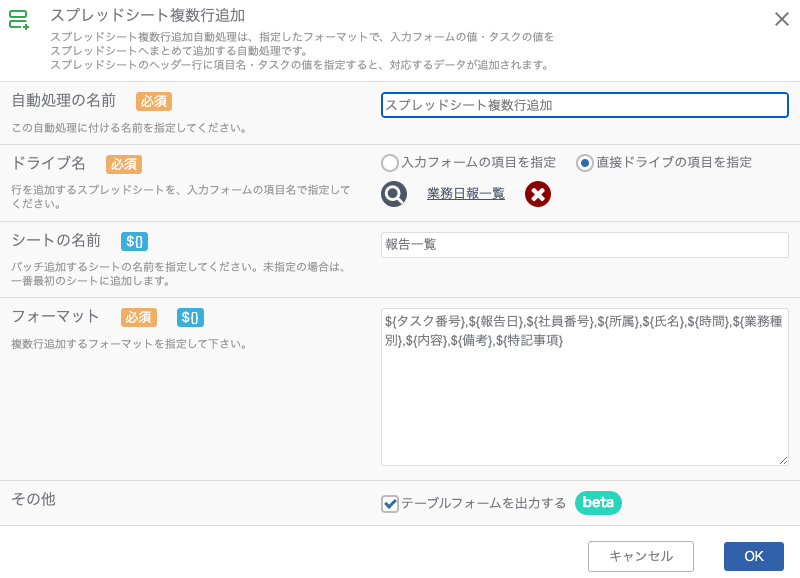The height and width of the screenshot is (578, 800).
Task: Click the green spreadsheet row-add icon
Action: 18,19
